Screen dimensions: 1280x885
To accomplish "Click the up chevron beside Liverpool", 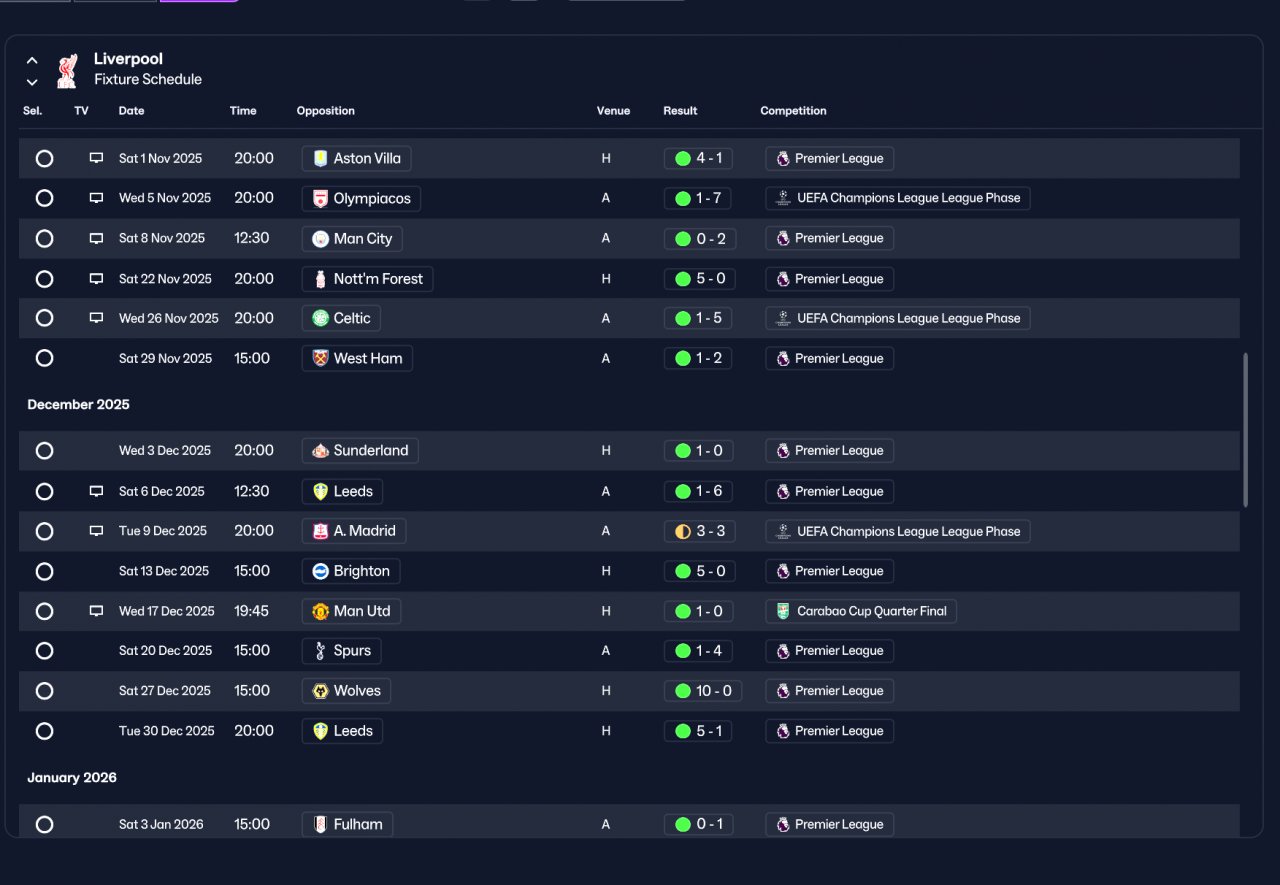I will [x=32, y=60].
